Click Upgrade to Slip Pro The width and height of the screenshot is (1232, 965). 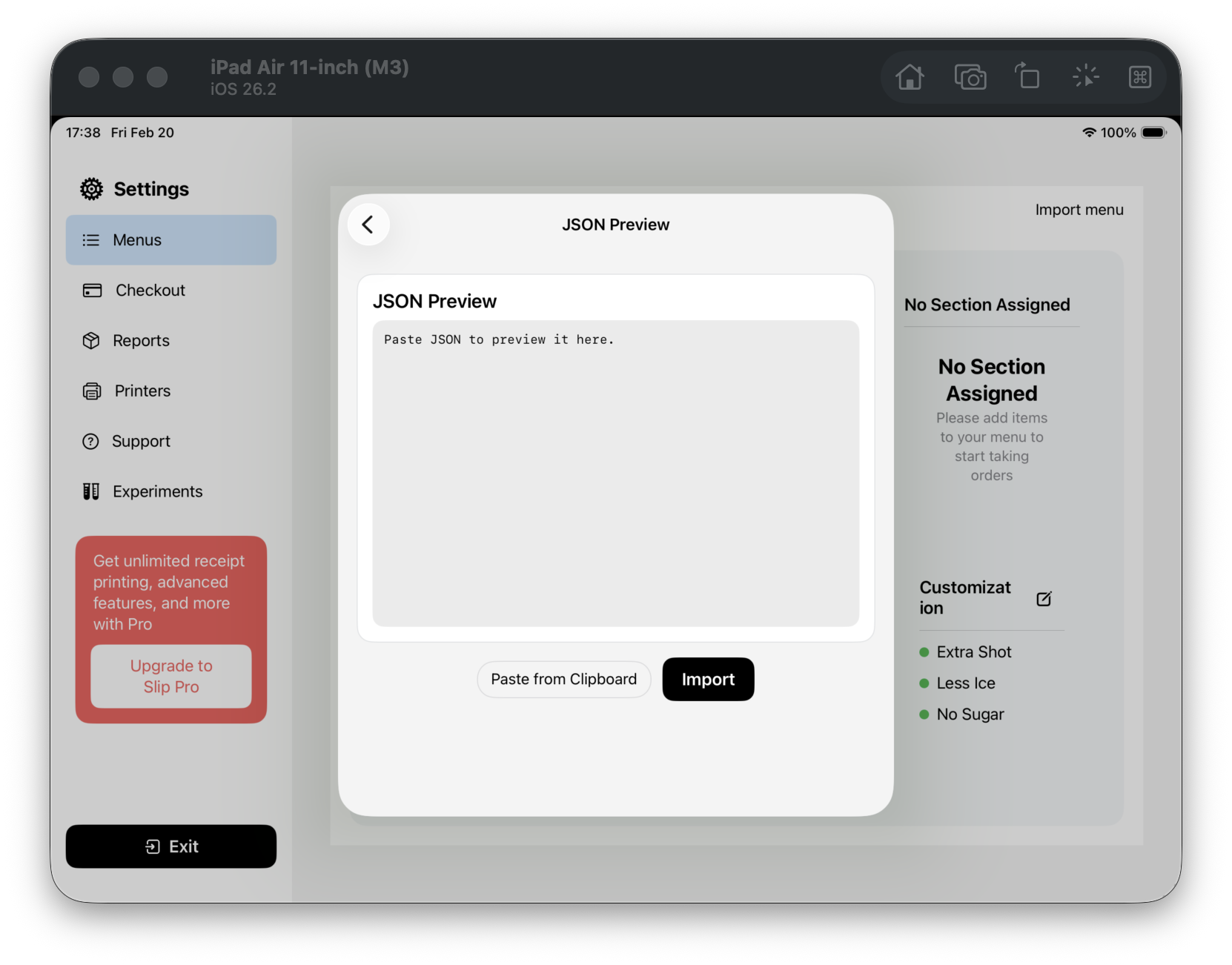point(170,676)
